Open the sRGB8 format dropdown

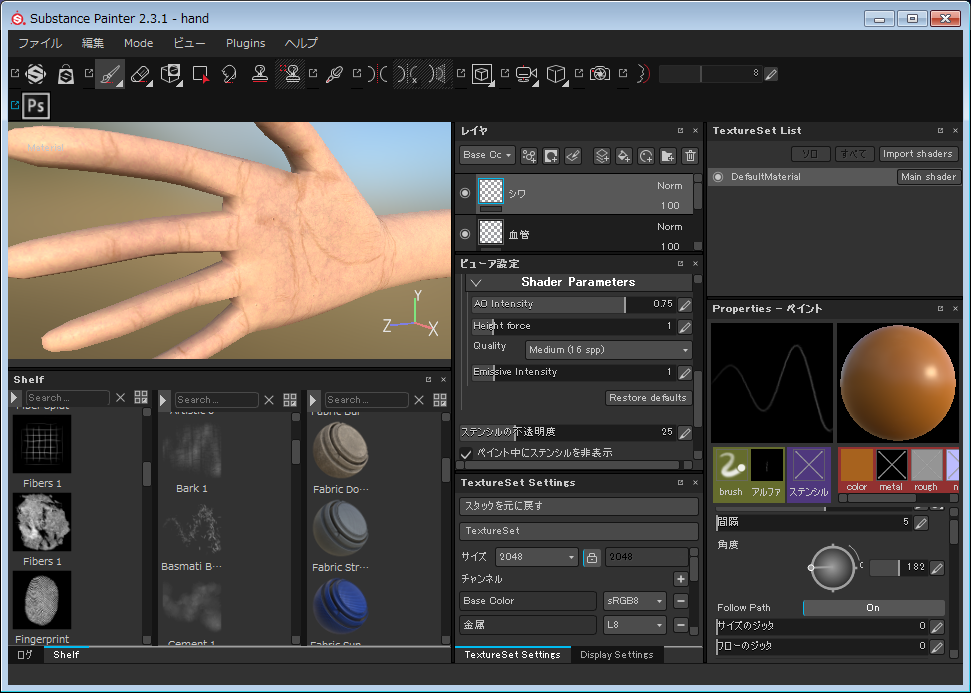click(635, 601)
